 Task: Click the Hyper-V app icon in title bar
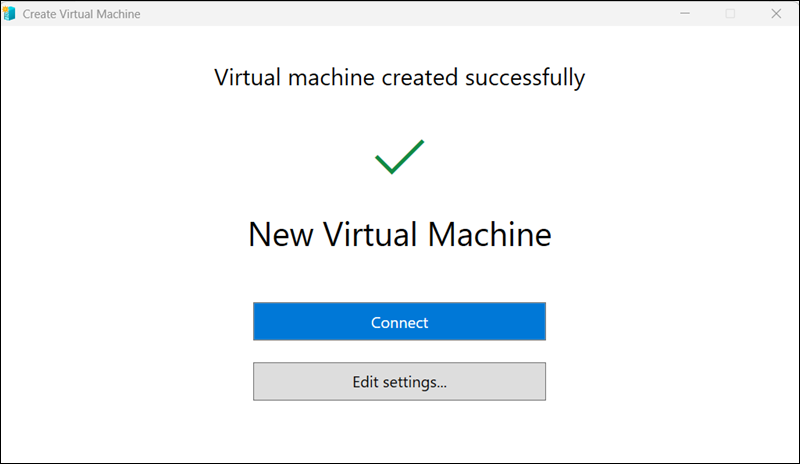(x=9, y=14)
